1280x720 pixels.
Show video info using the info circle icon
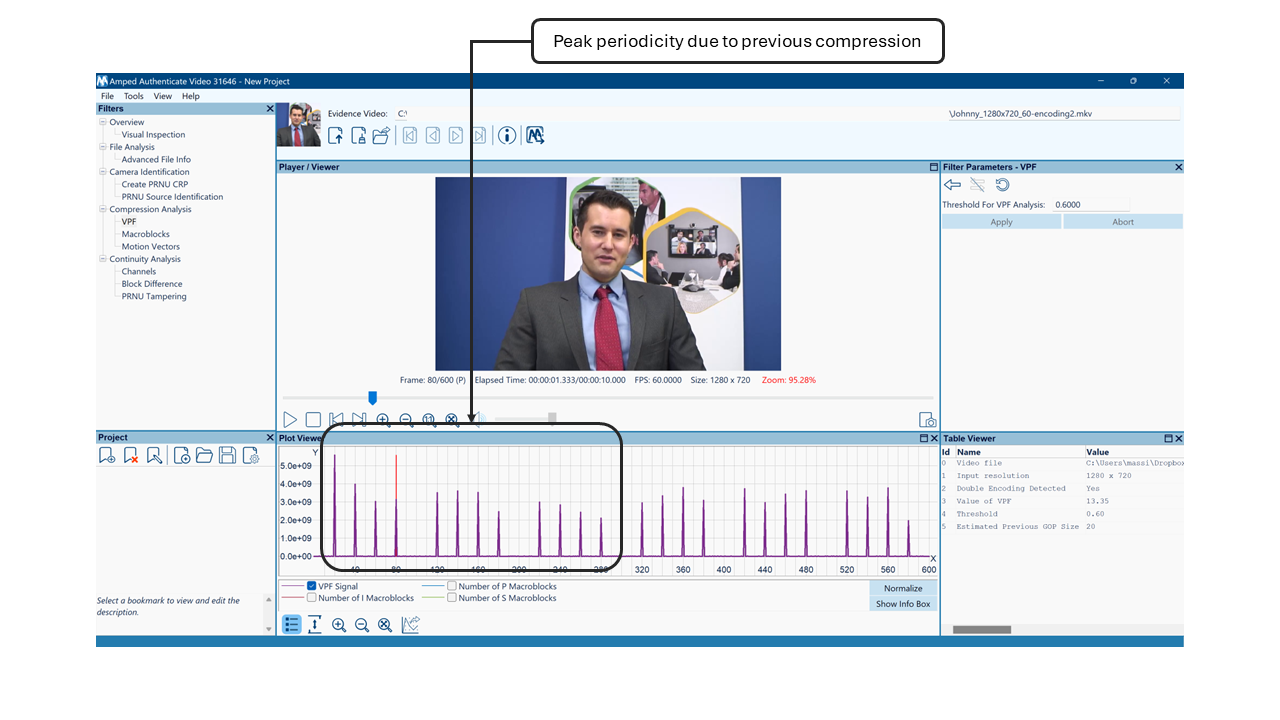[506, 134]
